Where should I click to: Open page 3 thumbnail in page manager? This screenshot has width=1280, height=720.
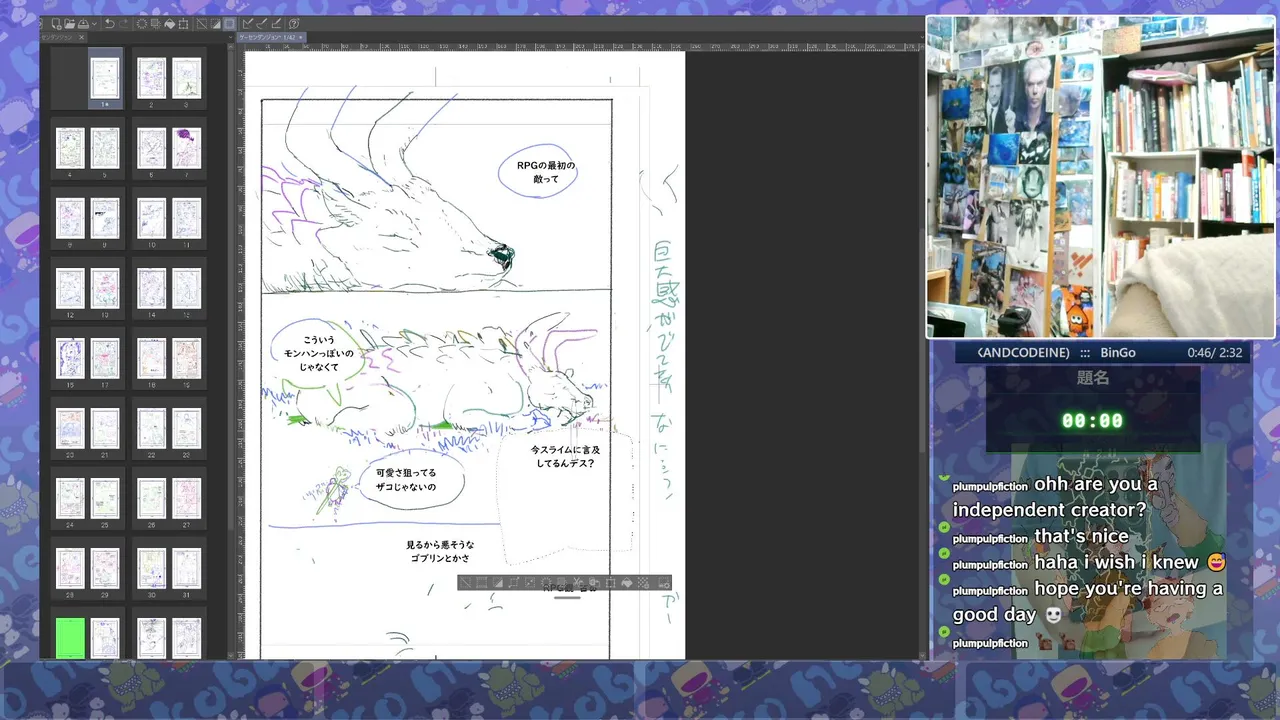(x=187, y=77)
